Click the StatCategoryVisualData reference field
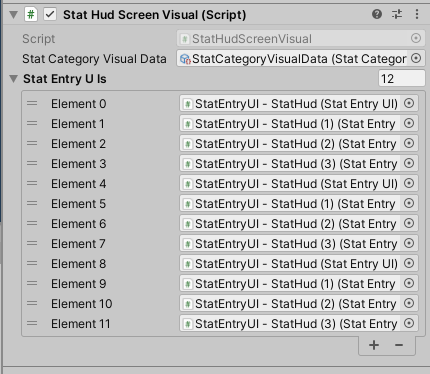The height and width of the screenshot is (374, 430). 301,59
